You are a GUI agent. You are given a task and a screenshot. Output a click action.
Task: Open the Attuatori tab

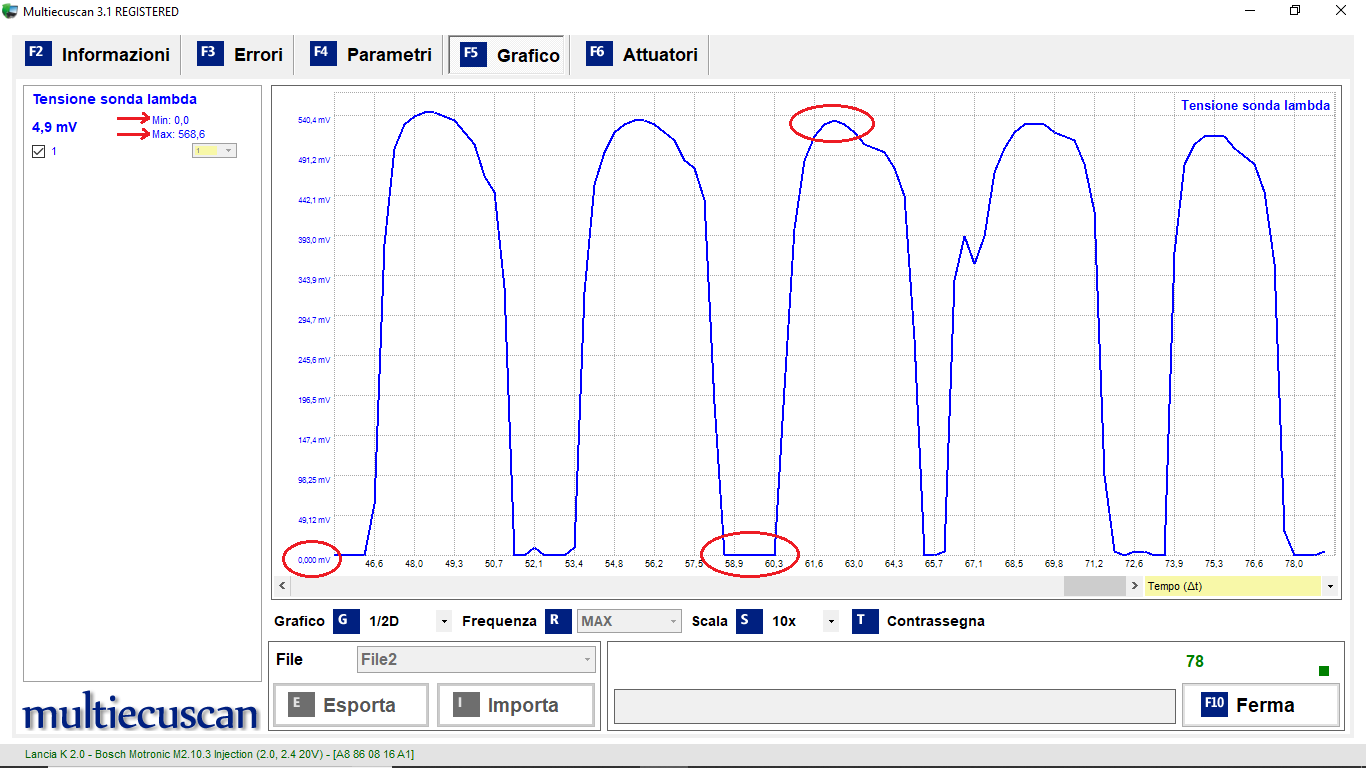pyautogui.click(x=659, y=55)
